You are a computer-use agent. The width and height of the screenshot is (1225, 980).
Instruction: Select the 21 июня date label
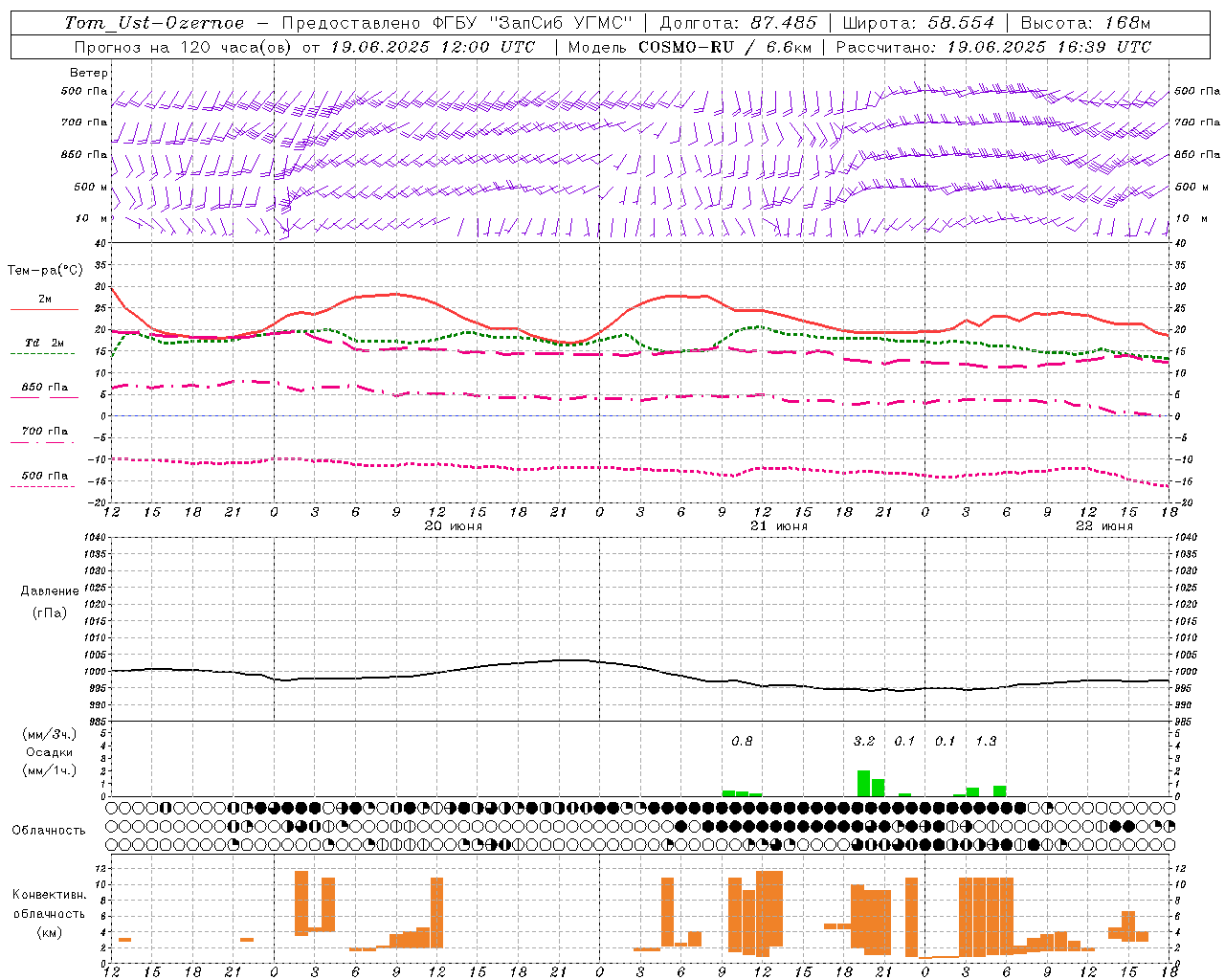[779, 526]
